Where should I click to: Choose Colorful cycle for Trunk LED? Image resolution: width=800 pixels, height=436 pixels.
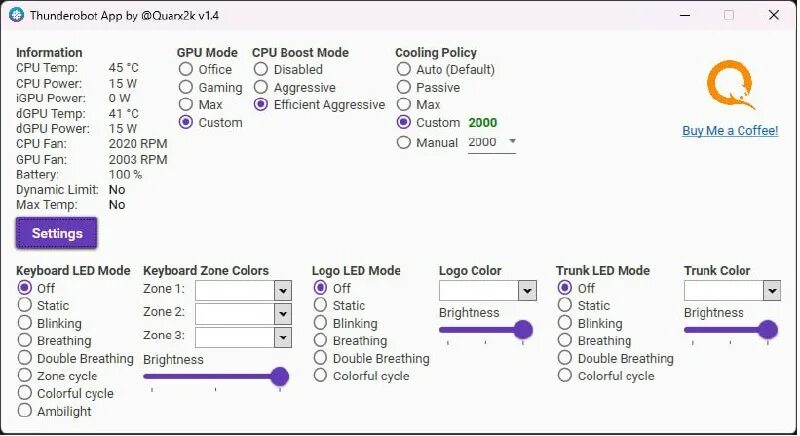565,376
